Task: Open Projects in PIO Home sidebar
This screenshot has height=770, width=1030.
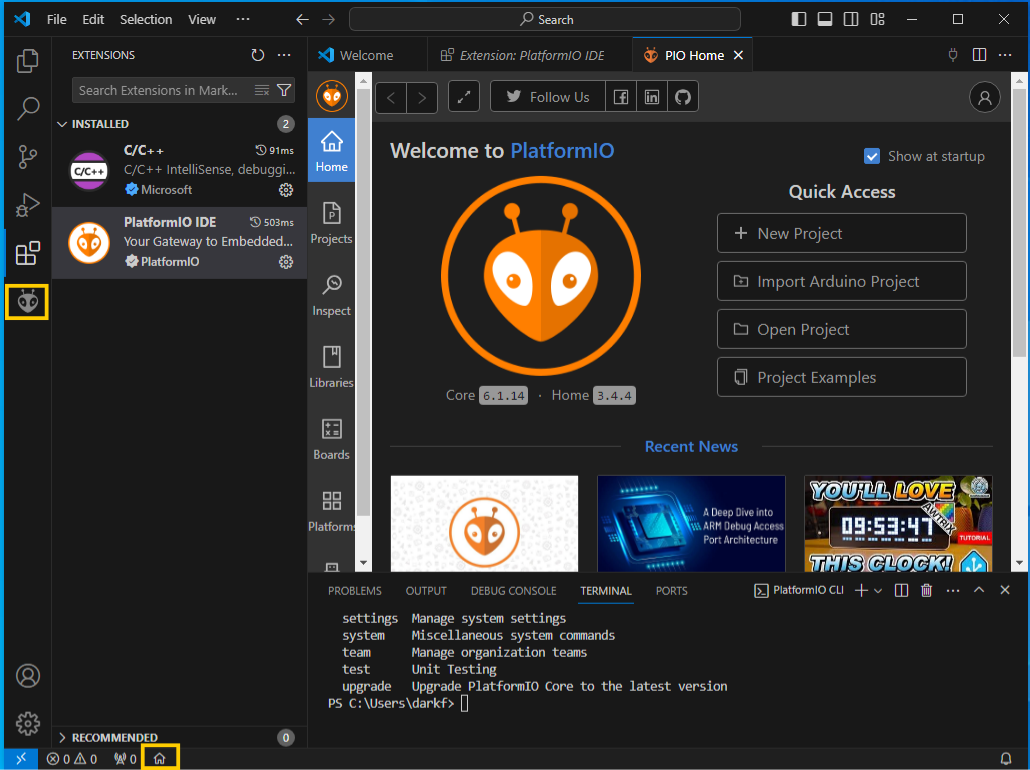Action: 331,223
